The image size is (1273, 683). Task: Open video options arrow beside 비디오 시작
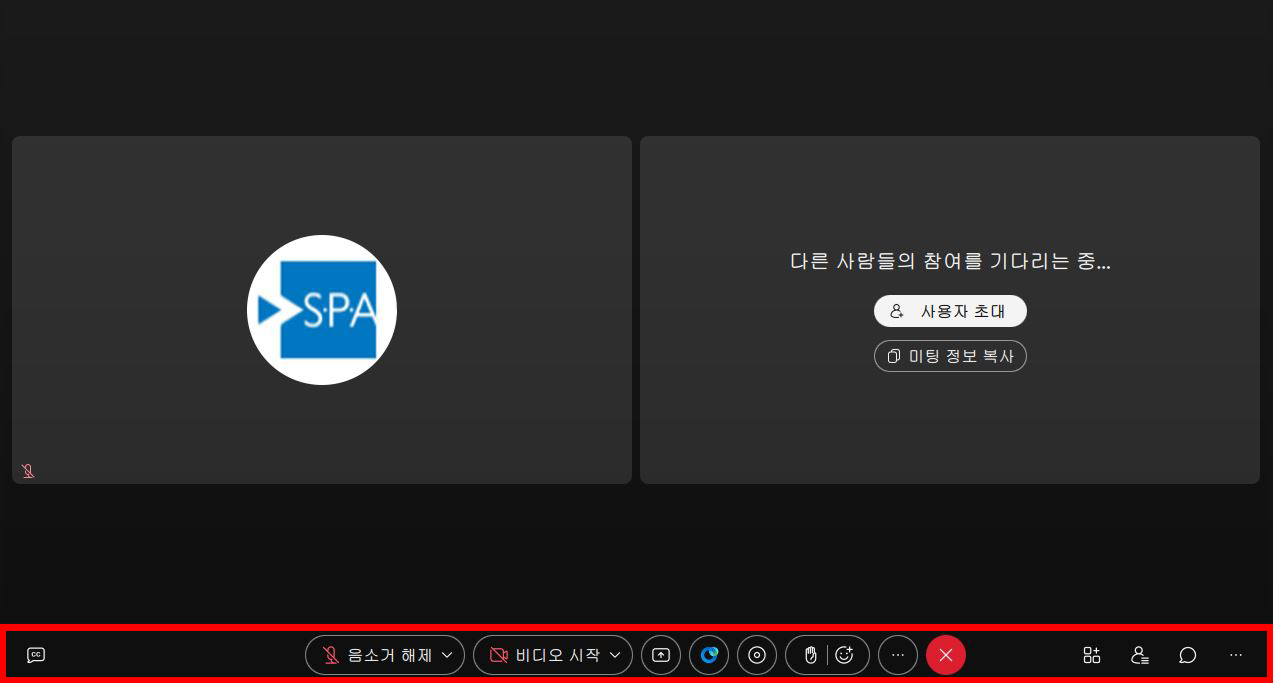click(x=615, y=655)
